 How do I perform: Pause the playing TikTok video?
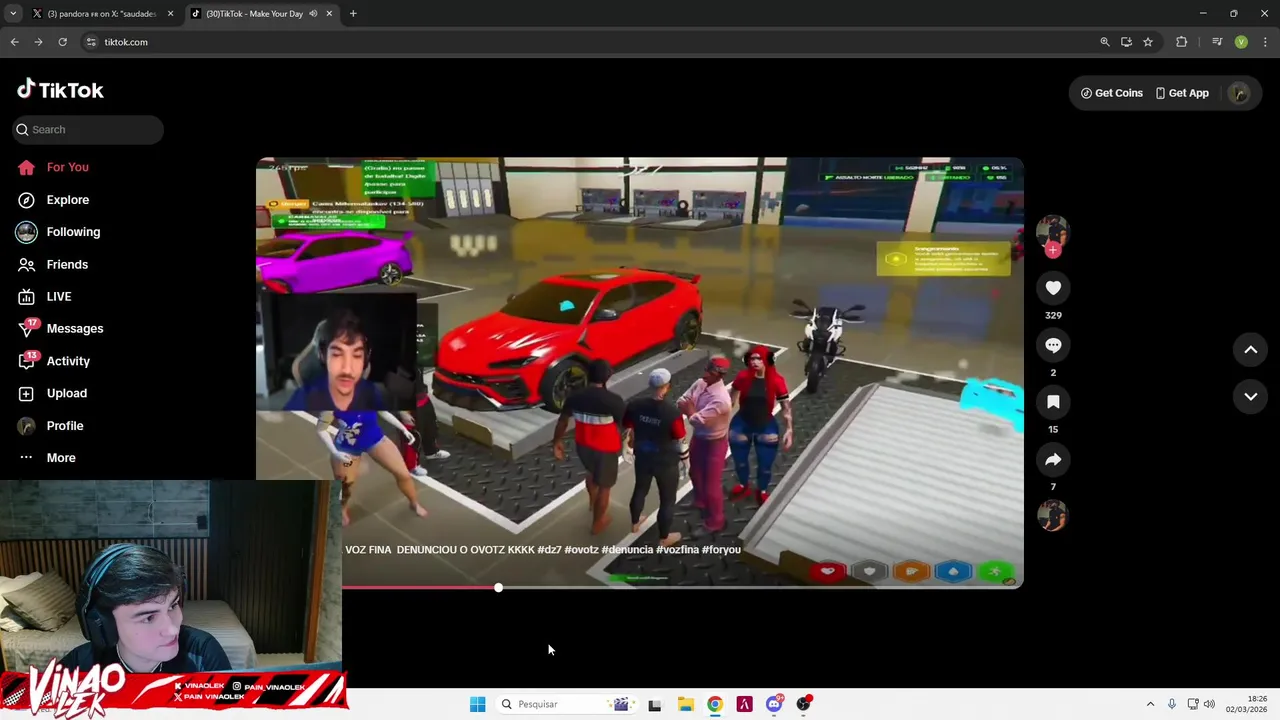point(640,372)
